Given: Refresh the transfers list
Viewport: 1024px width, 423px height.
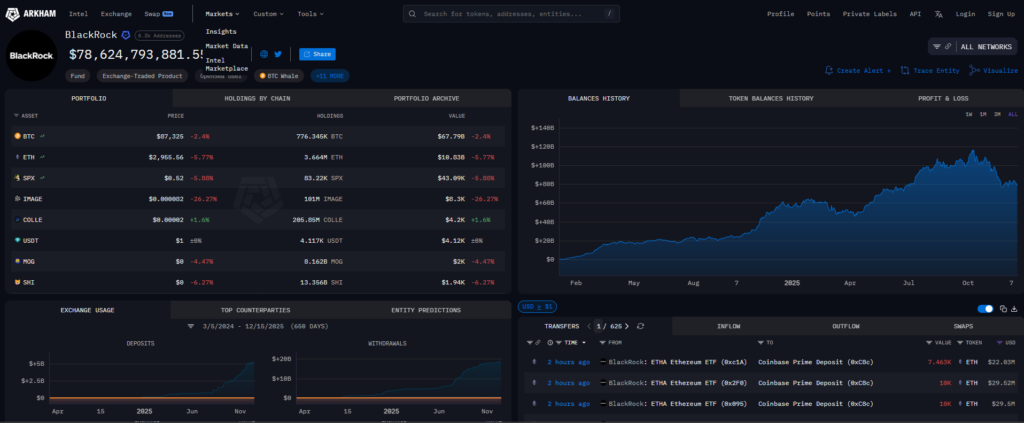Looking at the screenshot, I should (640, 326).
